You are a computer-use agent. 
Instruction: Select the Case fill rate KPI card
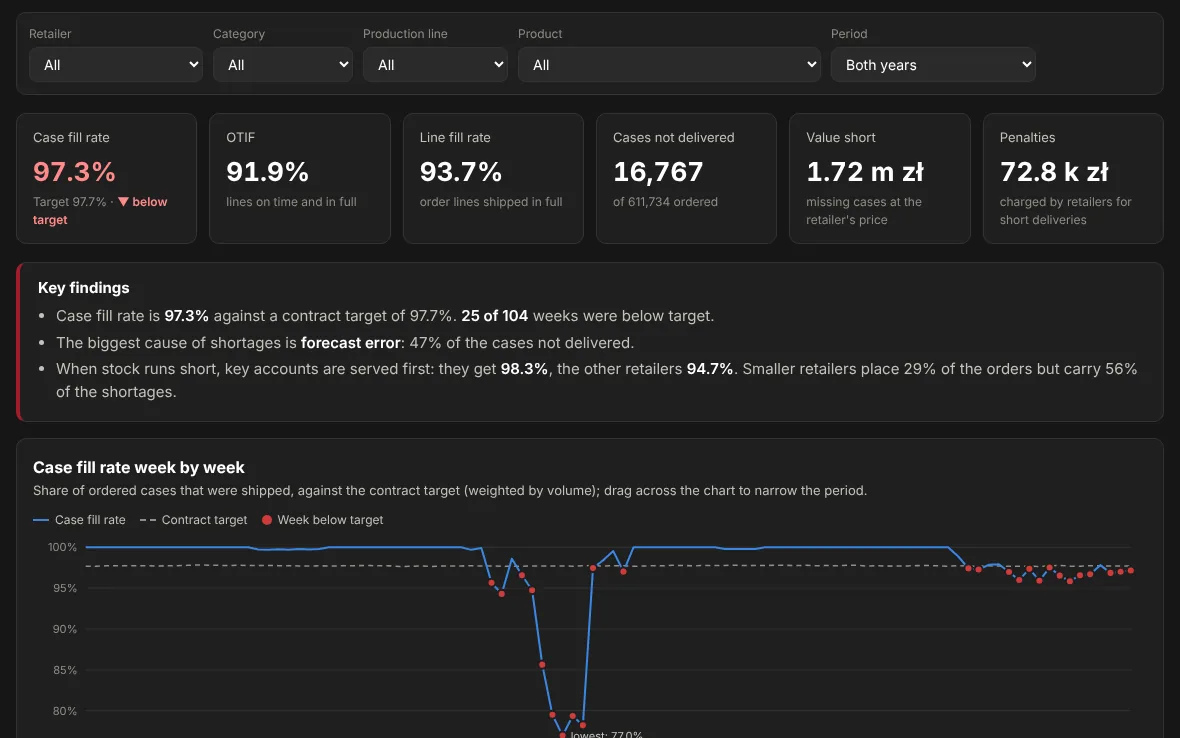click(106, 178)
